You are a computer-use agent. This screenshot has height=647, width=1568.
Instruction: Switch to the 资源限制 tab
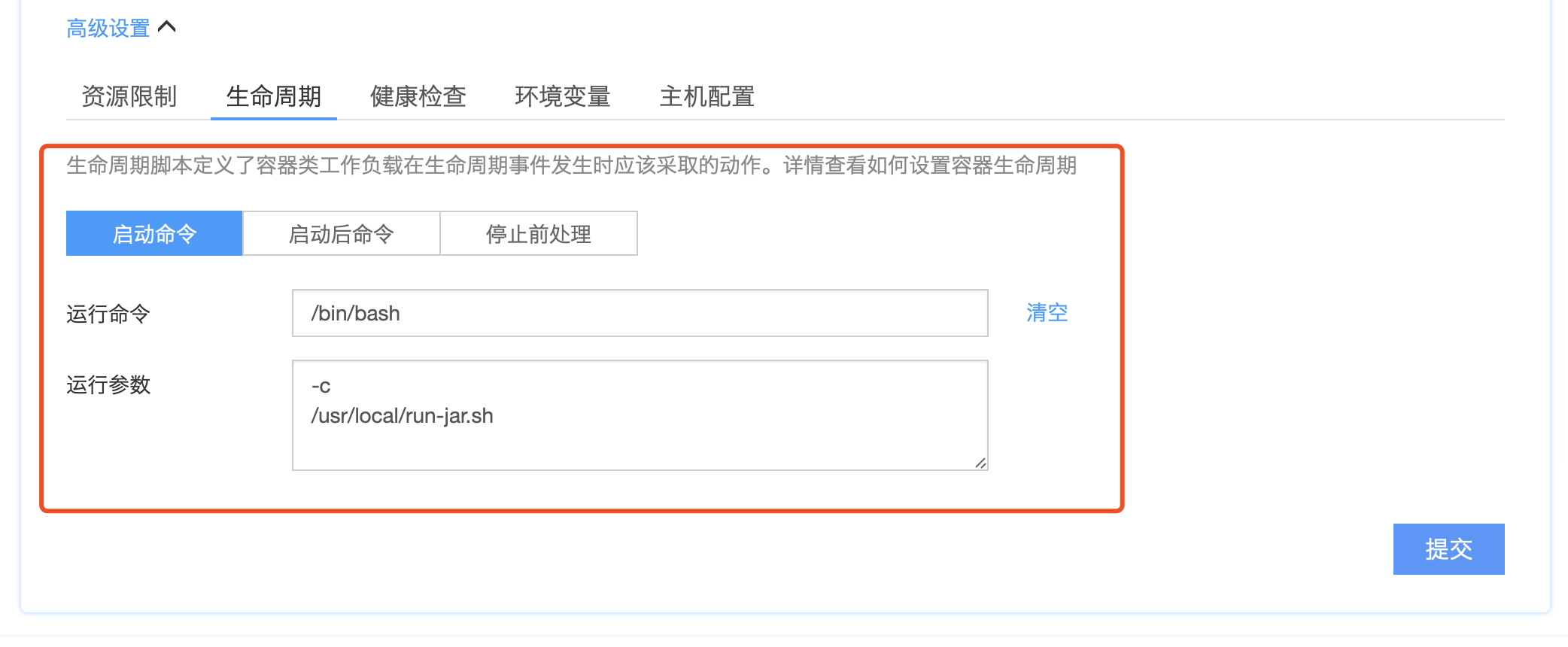pyautogui.click(x=129, y=96)
